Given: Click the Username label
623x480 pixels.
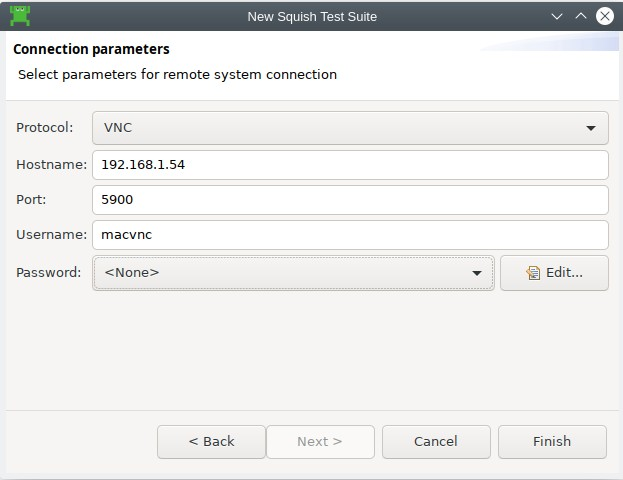Looking at the screenshot, I should (52, 235).
